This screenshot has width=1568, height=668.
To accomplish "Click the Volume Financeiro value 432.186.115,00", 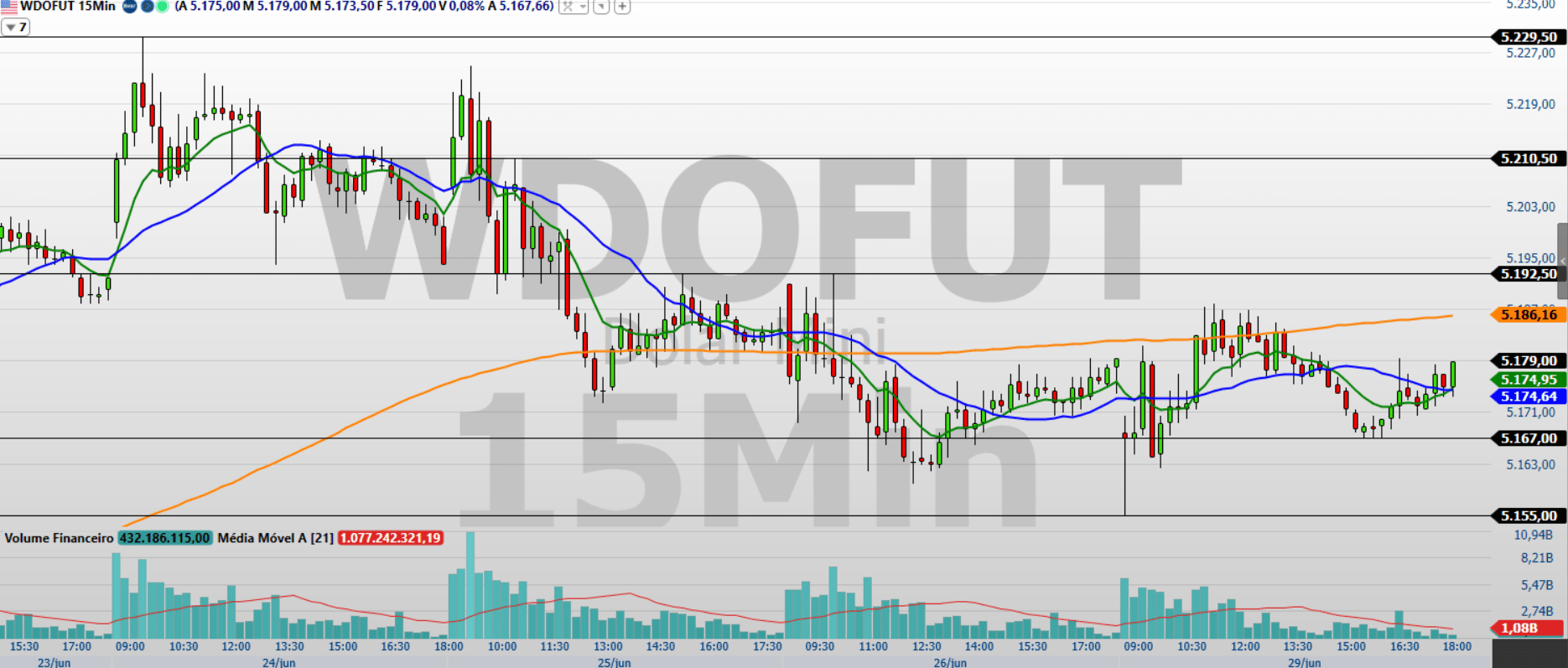I will (x=165, y=538).
